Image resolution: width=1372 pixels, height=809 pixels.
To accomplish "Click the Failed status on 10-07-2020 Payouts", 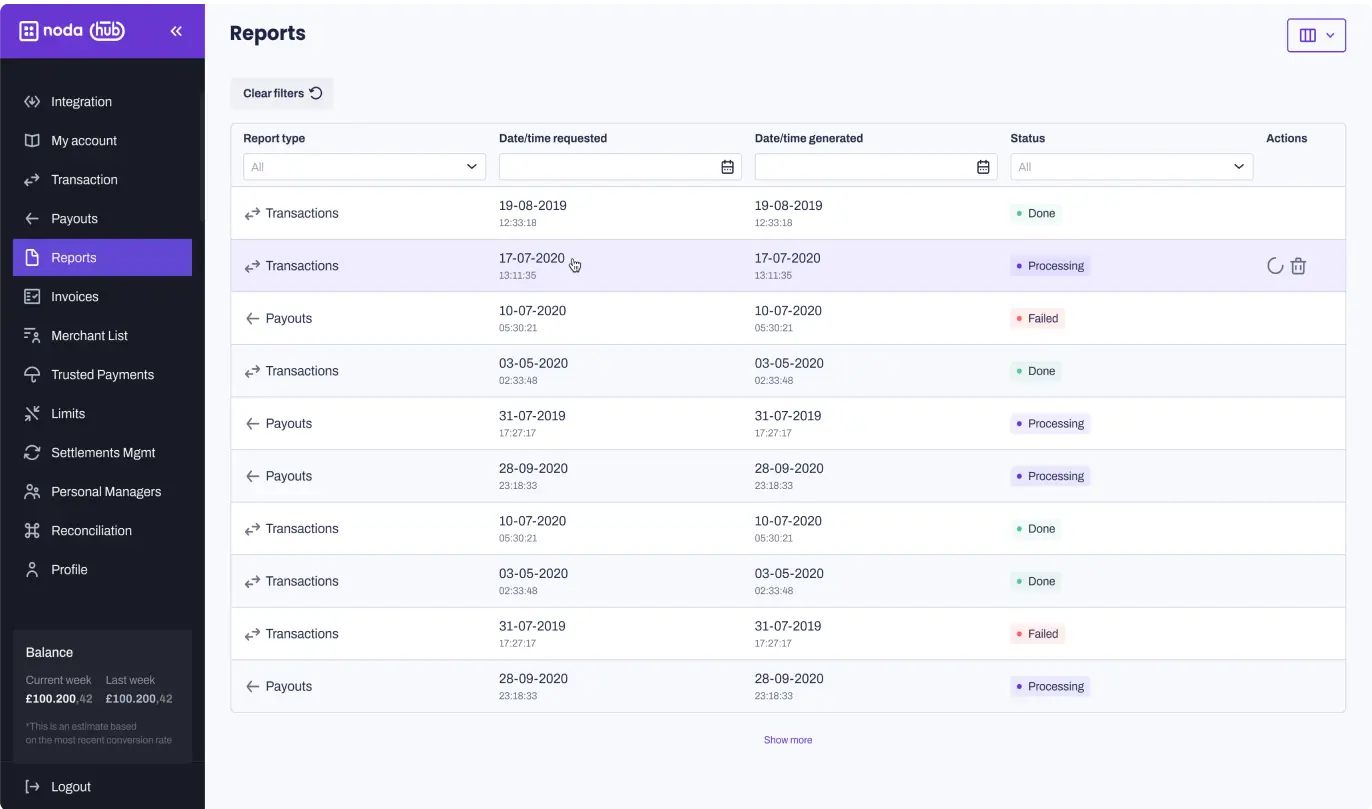I will coord(1036,318).
